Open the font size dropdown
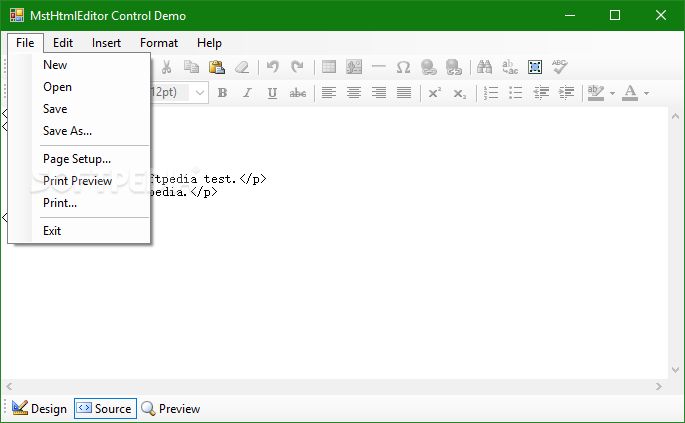The height and width of the screenshot is (423, 685). point(199,93)
